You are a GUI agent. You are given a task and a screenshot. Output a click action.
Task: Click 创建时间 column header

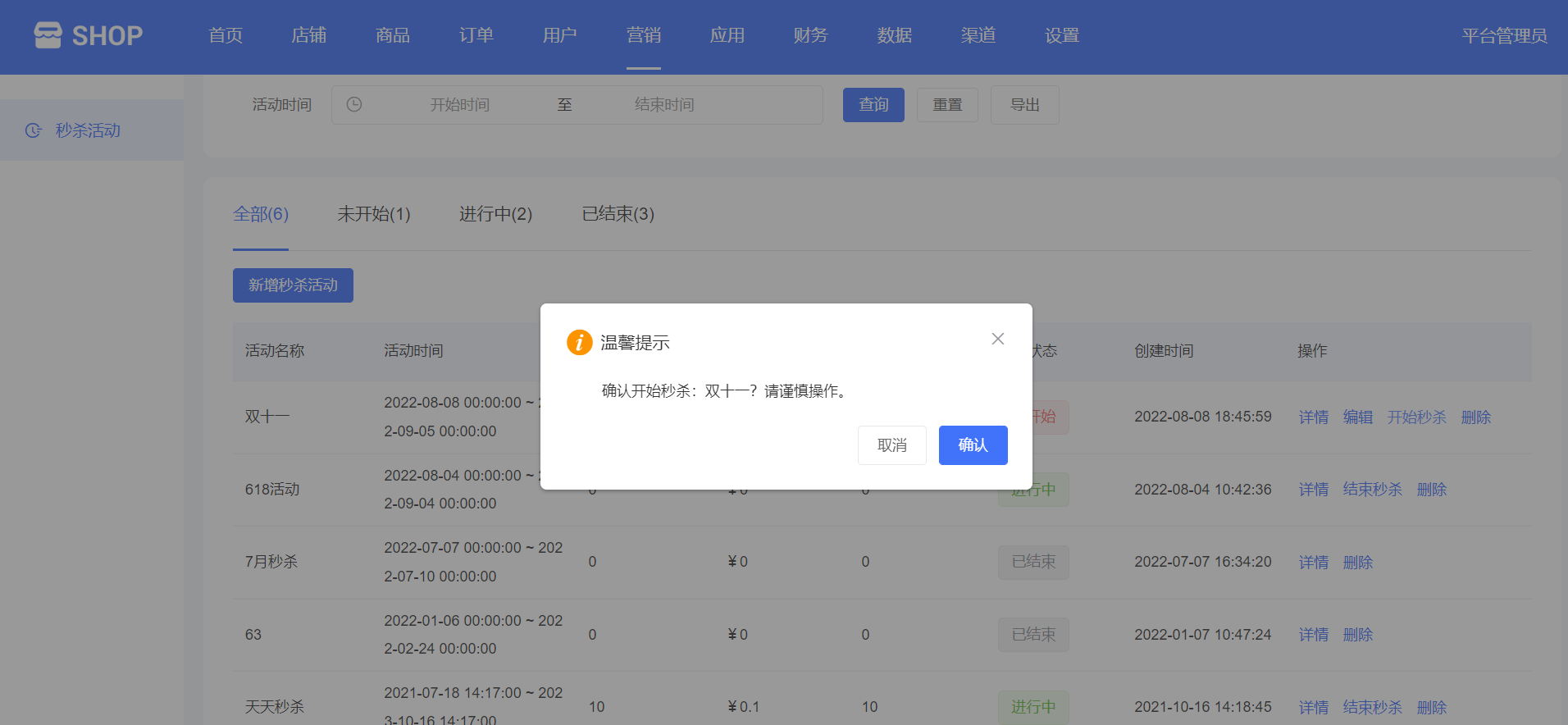tap(1164, 351)
